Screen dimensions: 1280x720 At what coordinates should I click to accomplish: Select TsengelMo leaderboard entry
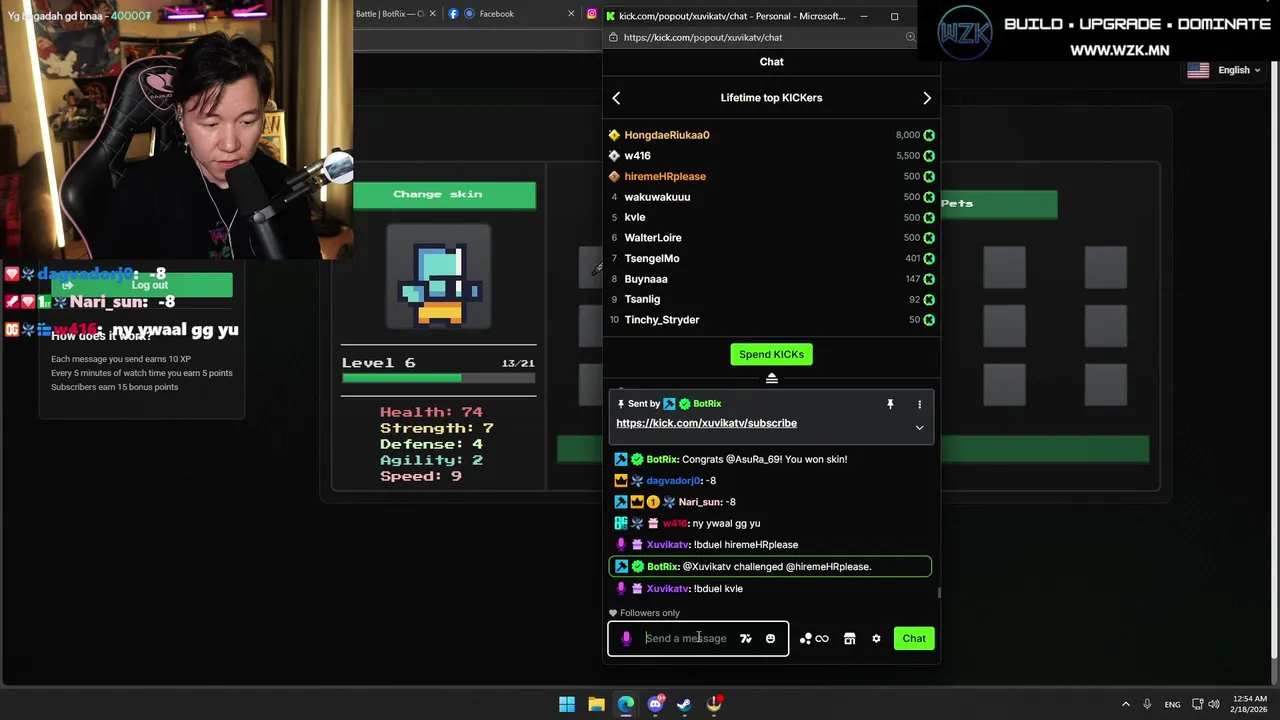(771, 258)
